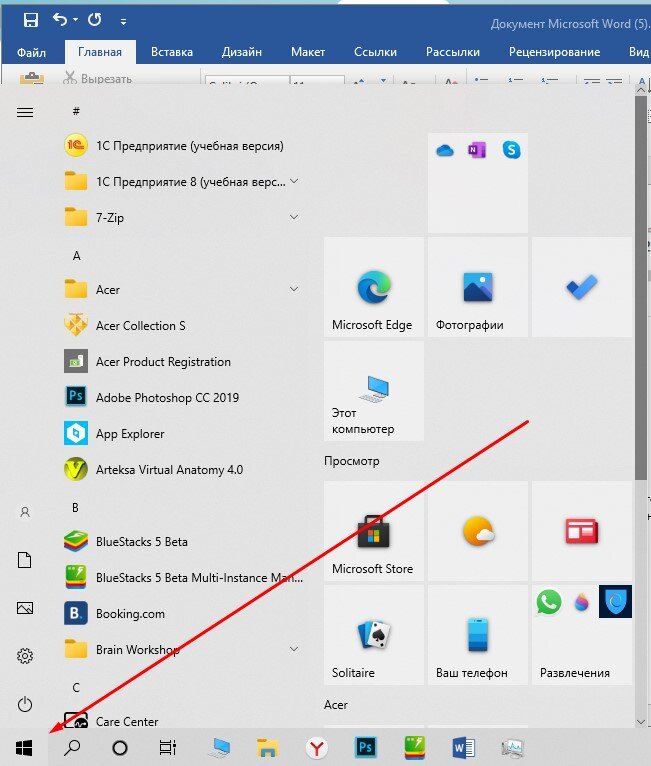The height and width of the screenshot is (766, 651).
Task: Expand Start menu hamburger navigation
Action: [25, 112]
